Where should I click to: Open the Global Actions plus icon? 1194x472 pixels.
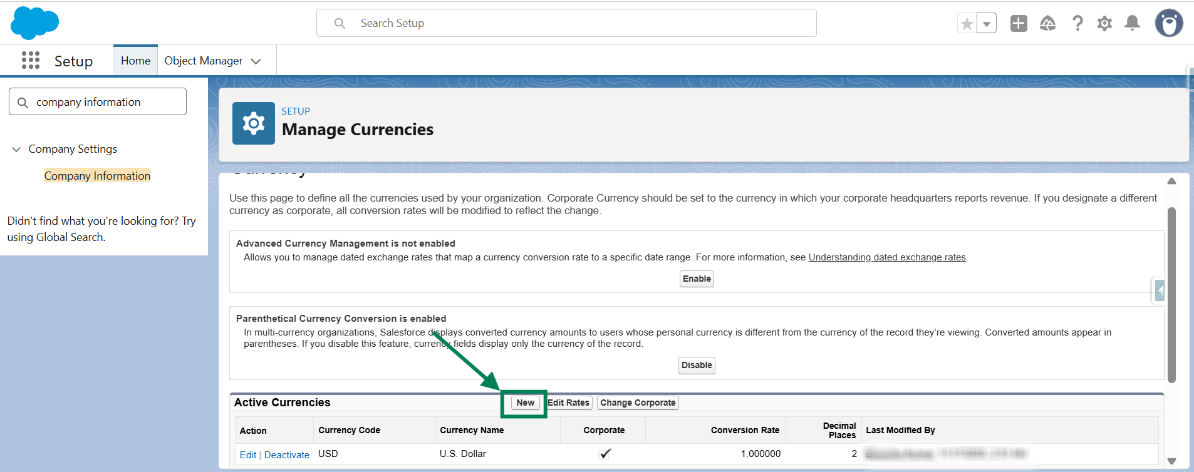tap(1019, 24)
